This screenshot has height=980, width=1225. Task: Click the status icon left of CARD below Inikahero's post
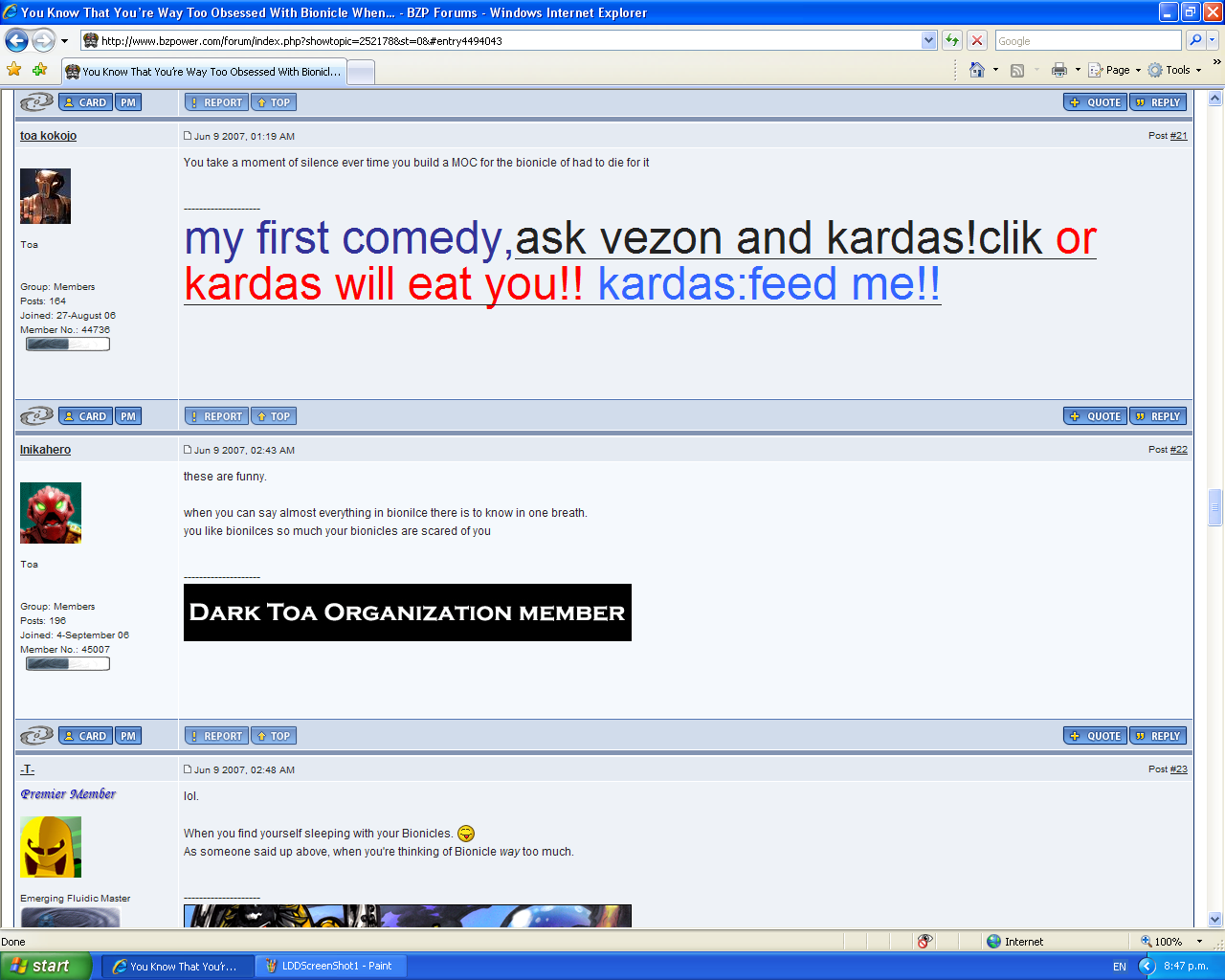pos(36,736)
